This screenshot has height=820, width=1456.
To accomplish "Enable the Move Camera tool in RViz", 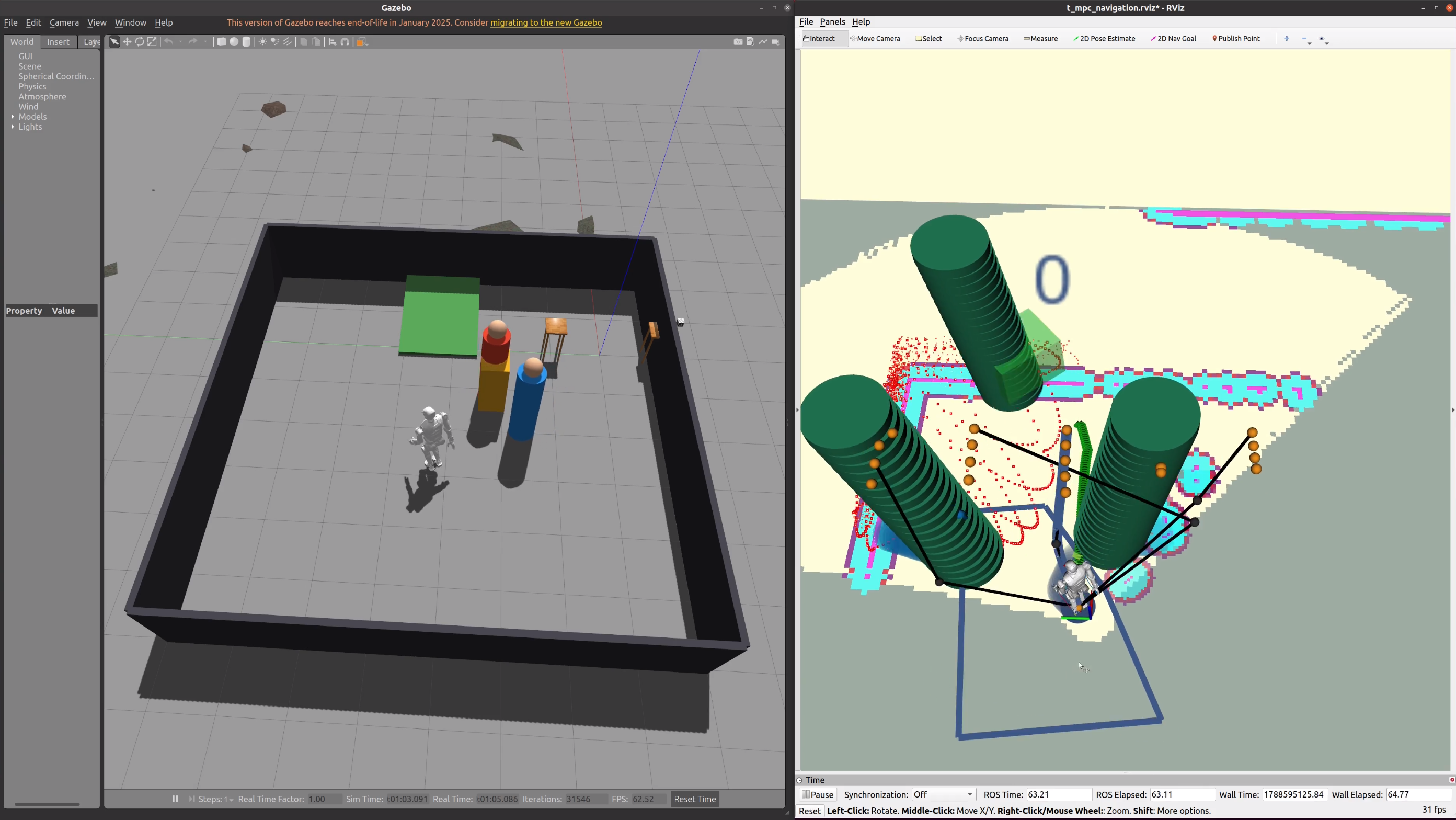I will click(x=876, y=39).
